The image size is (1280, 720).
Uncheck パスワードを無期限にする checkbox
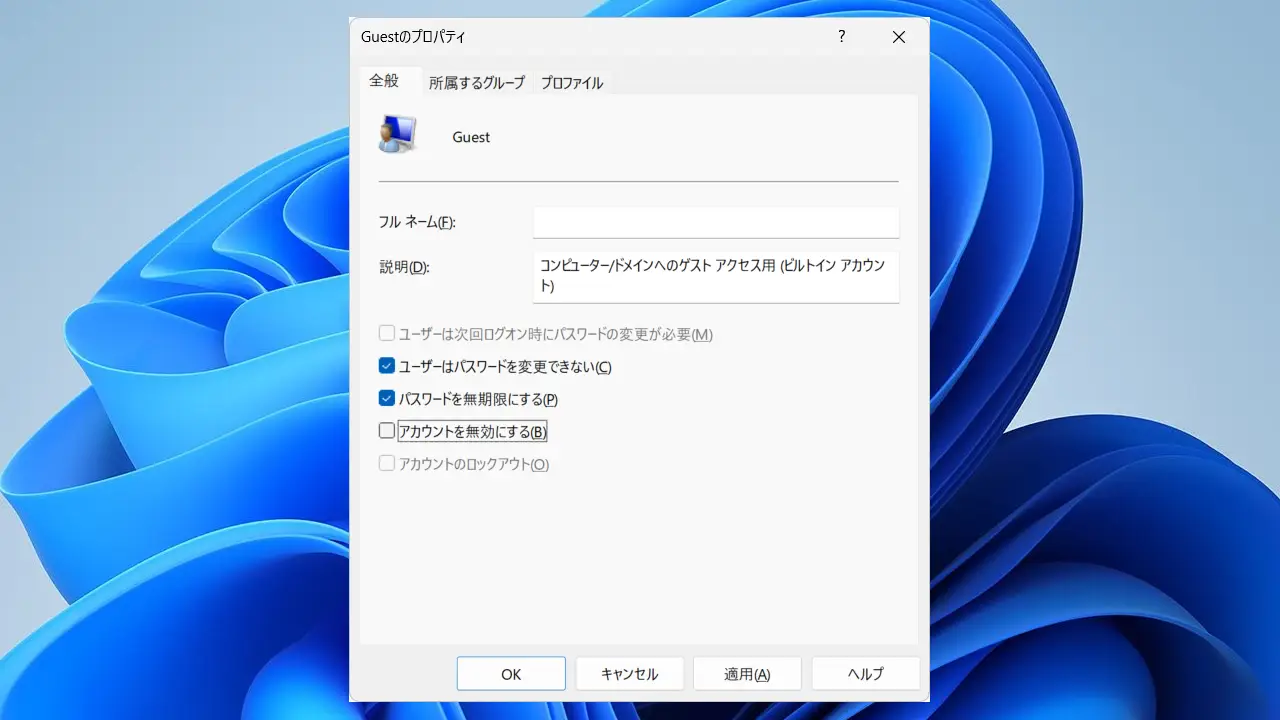(x=387, y=398)
